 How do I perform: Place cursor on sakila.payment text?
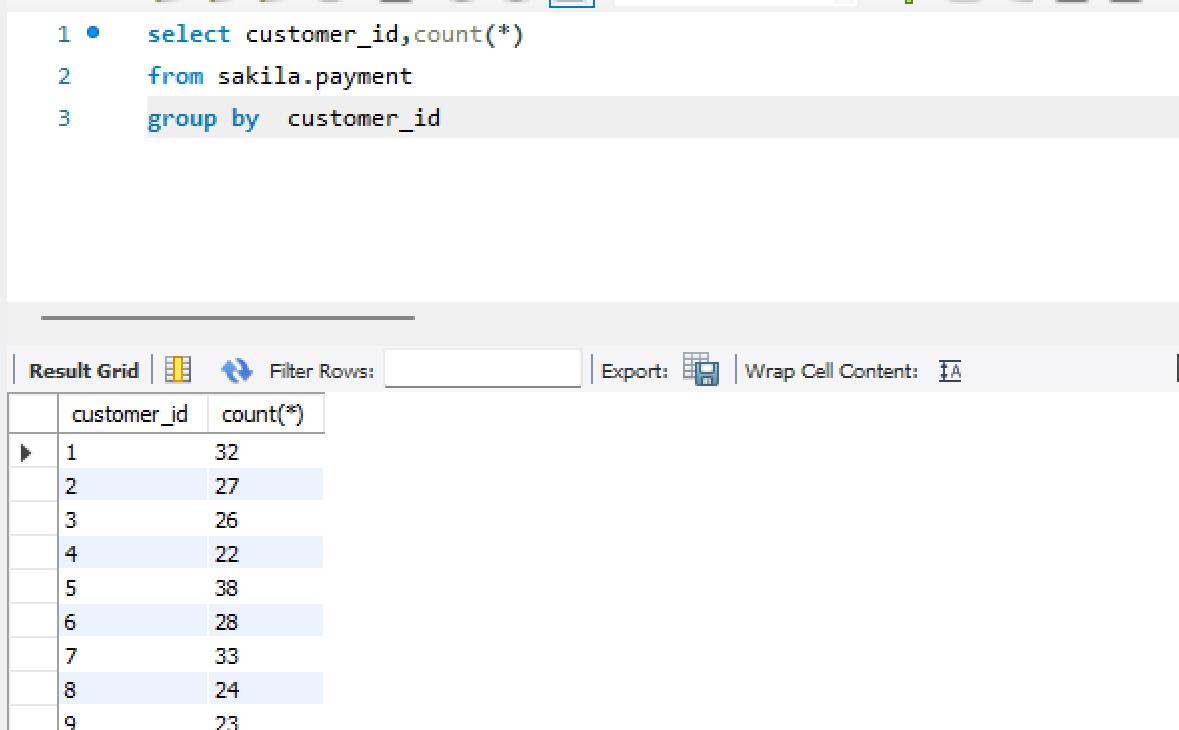[314, 76]
